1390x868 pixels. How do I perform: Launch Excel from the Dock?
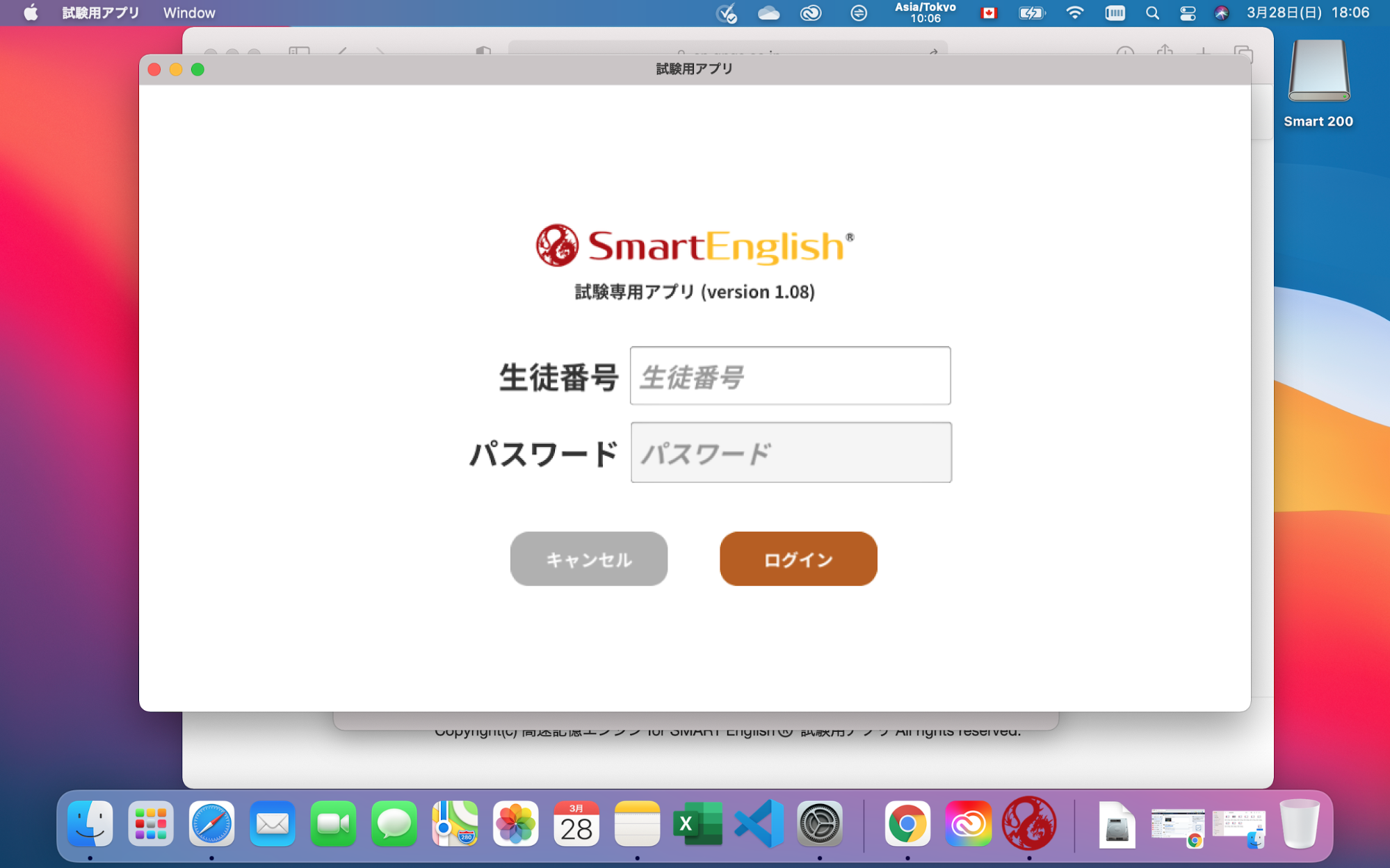pyautogui.click(x=698, y=824)
